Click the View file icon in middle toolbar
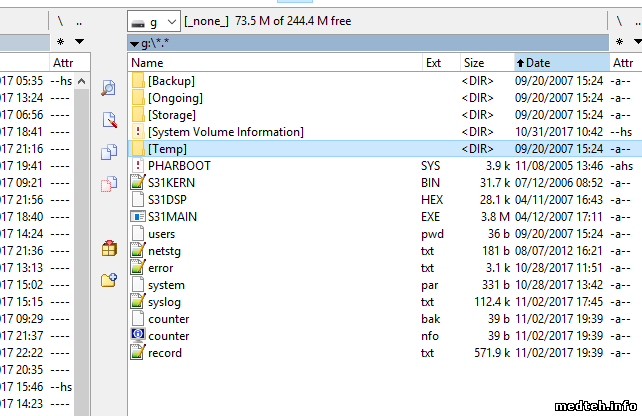Image resolution: width=642 pixels, height=416 pixels. coord(109,88)
